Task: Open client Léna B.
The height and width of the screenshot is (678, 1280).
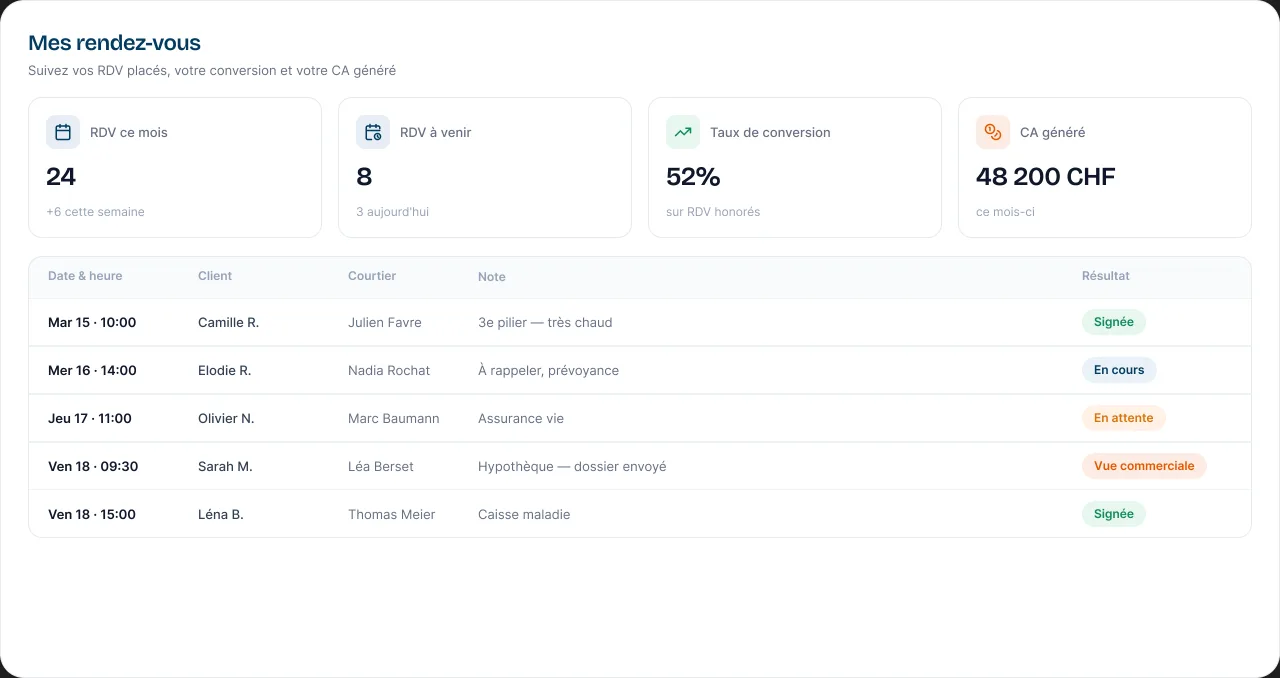Action: coord(221,515)
